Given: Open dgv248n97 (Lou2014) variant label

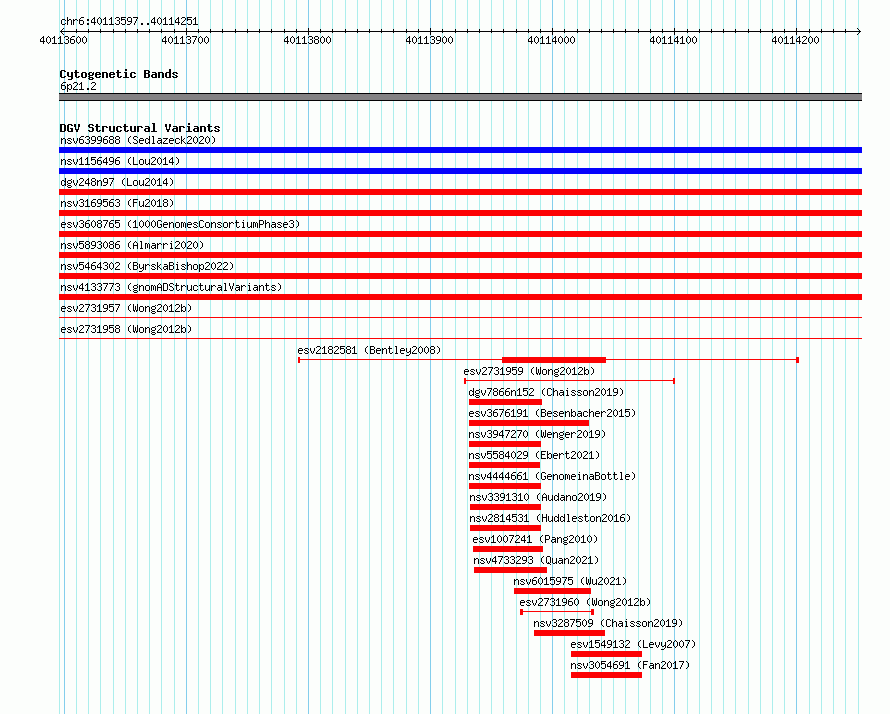Looking at the screenshot, I should pos(117,182).
